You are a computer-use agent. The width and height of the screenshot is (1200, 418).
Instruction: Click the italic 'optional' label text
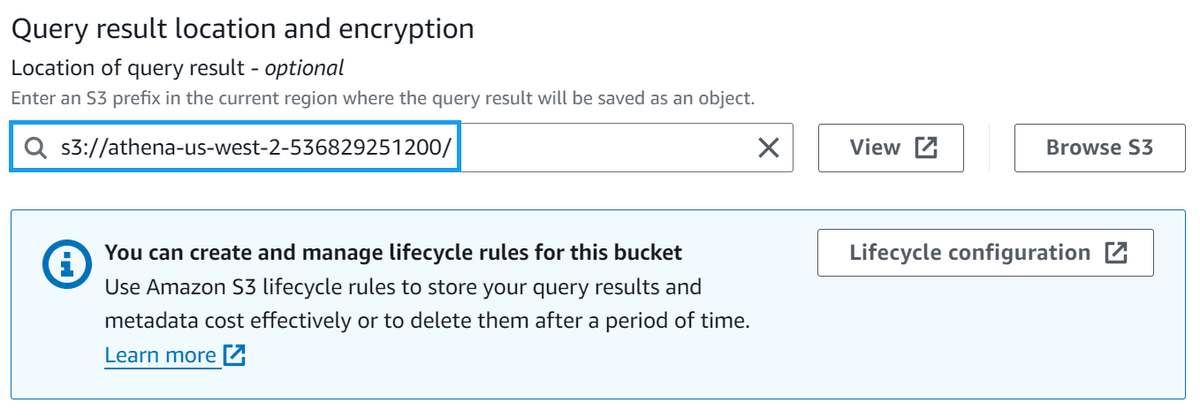(304, 68)
